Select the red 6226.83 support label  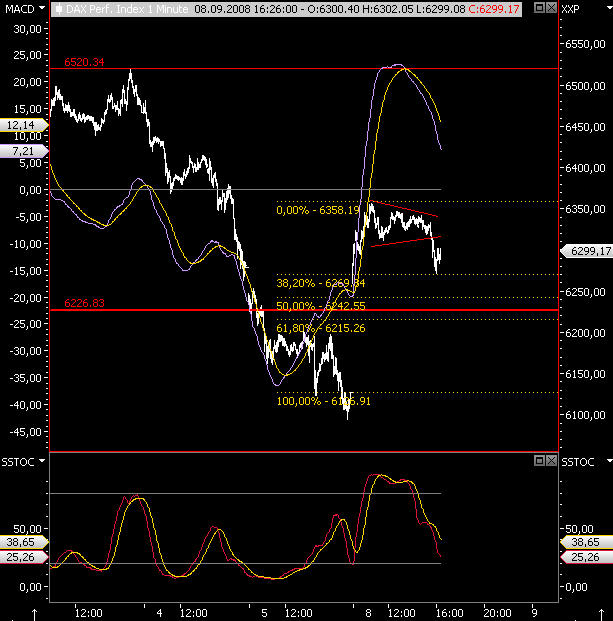click(x=84, y=303)
